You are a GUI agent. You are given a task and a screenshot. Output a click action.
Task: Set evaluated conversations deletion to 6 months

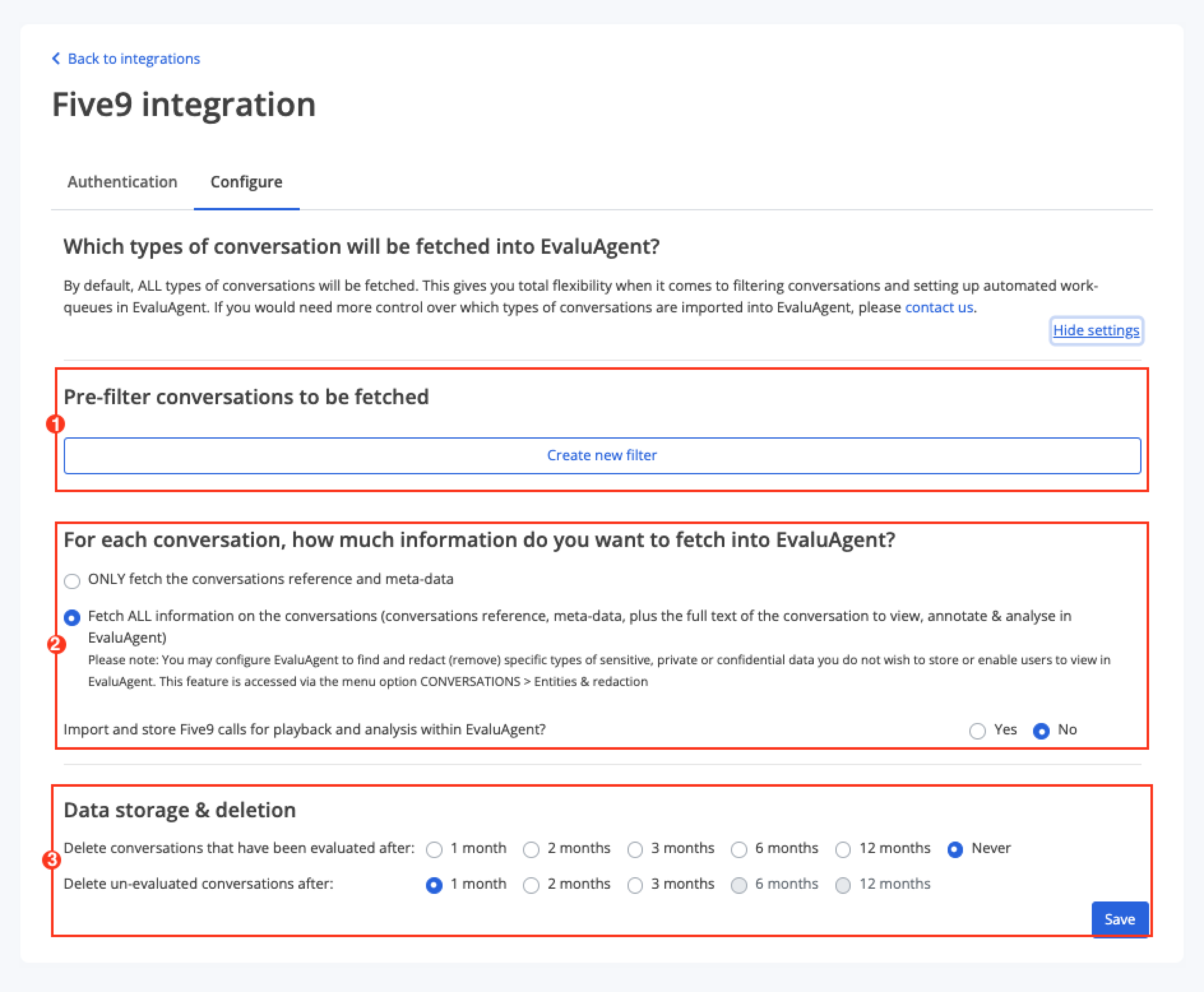pos(739,850)
